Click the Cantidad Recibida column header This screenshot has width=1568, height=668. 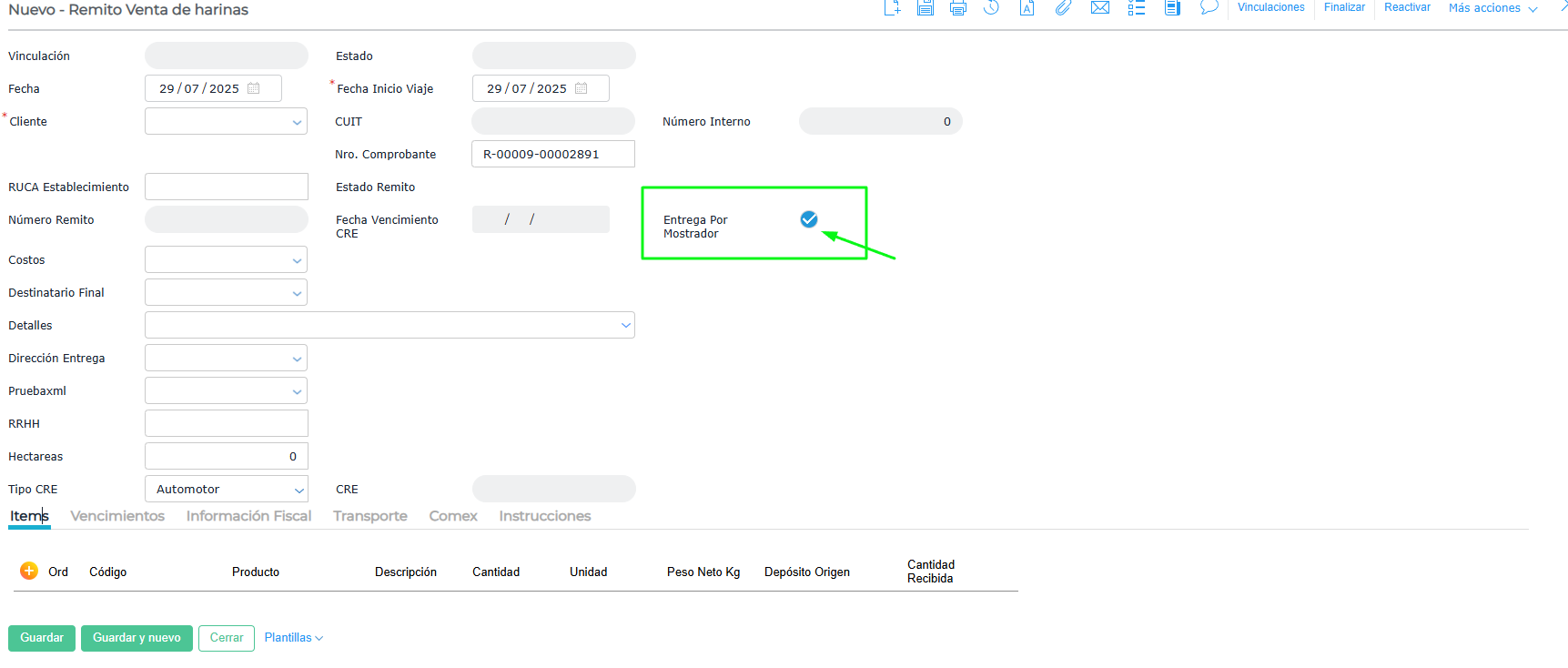tap(931, 572)
